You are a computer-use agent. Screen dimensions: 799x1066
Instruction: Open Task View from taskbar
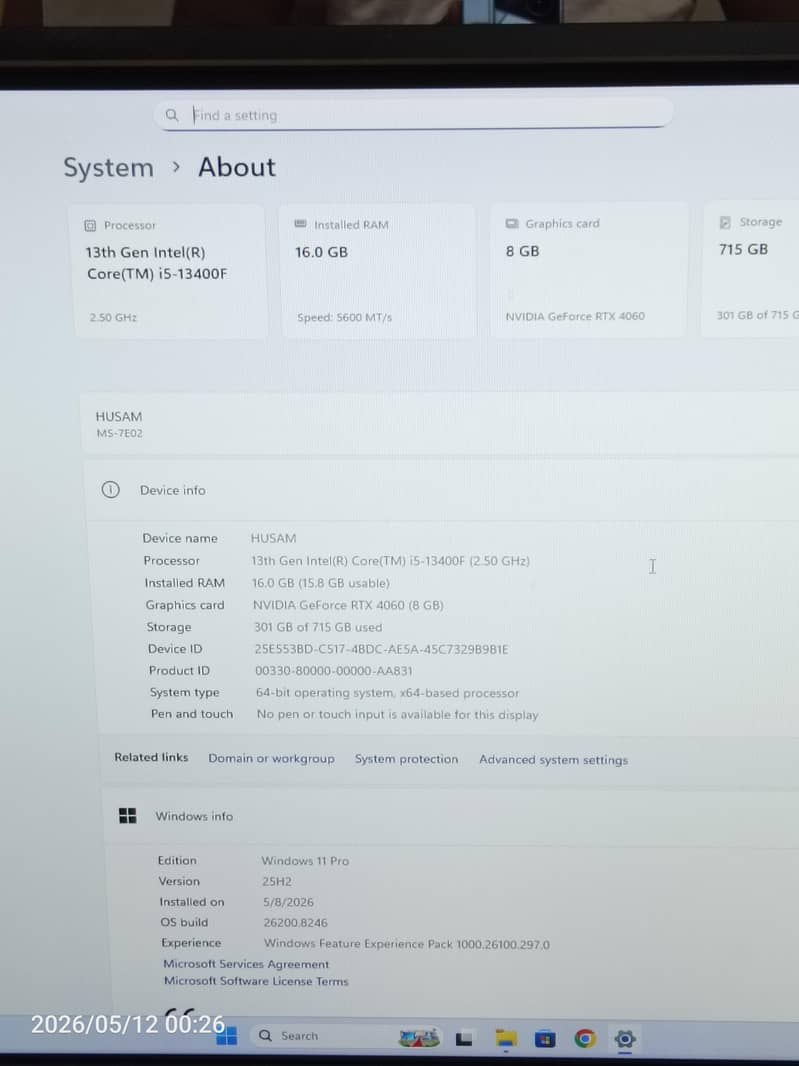pyautogui.click(x=464, y=1039)
